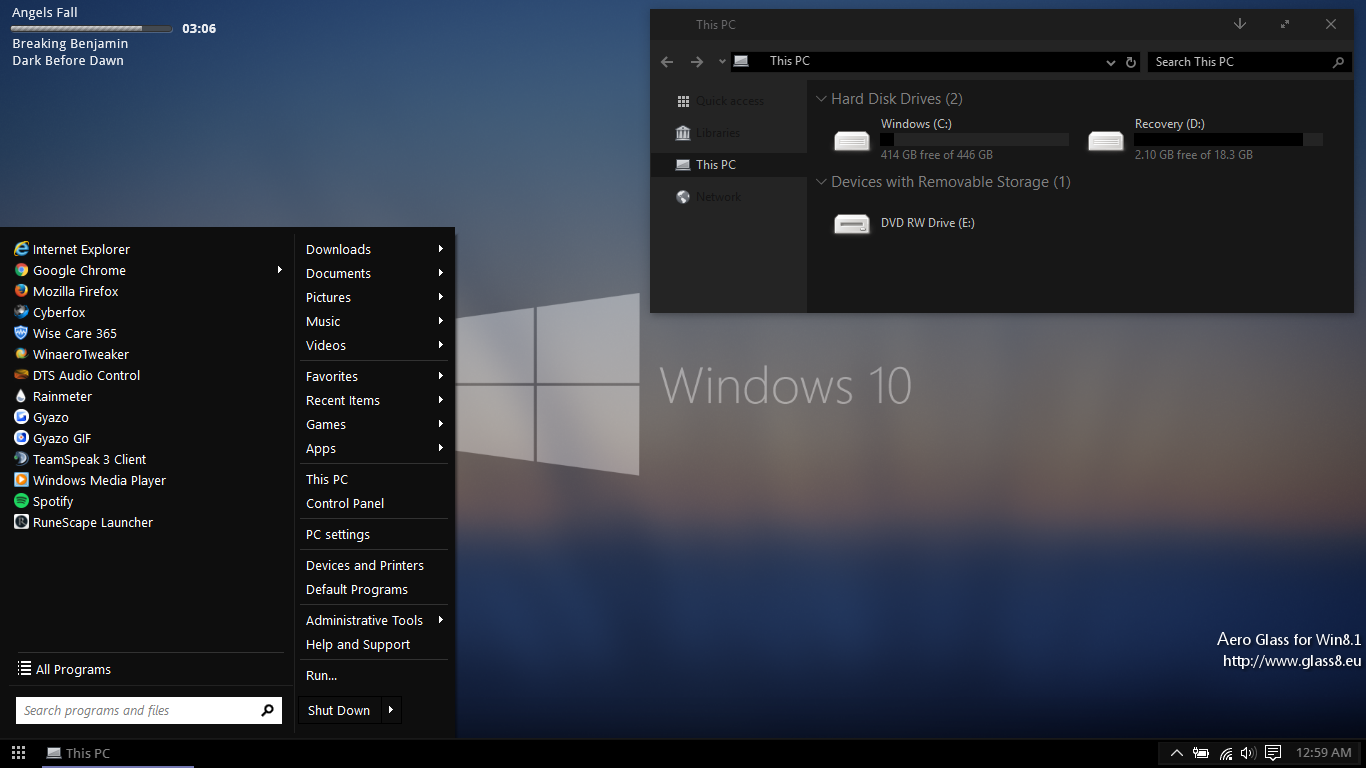The height and width of the screenshot is (768, 1366).
Task: Click the Search This PC field
Action: tap(1251, 62)
